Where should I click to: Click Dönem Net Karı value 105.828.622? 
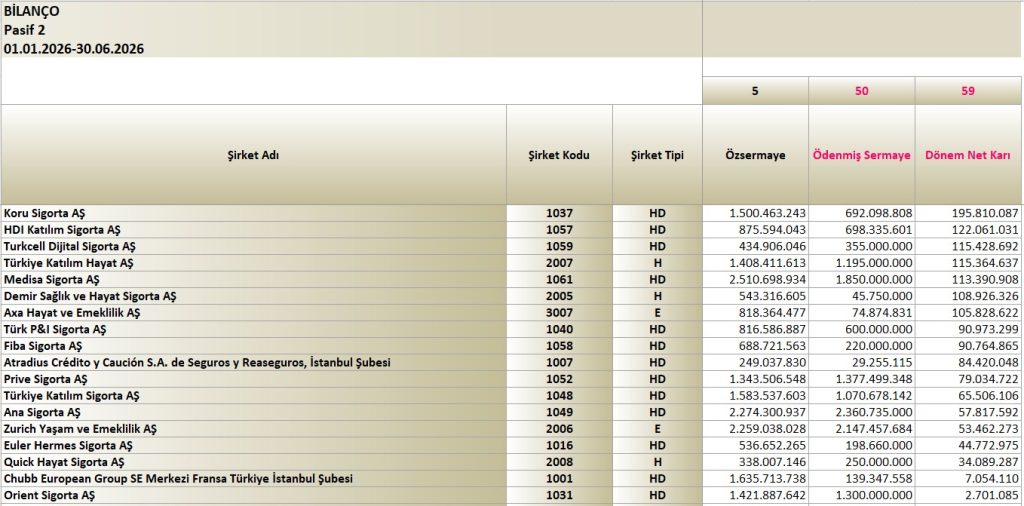(968, 313)
